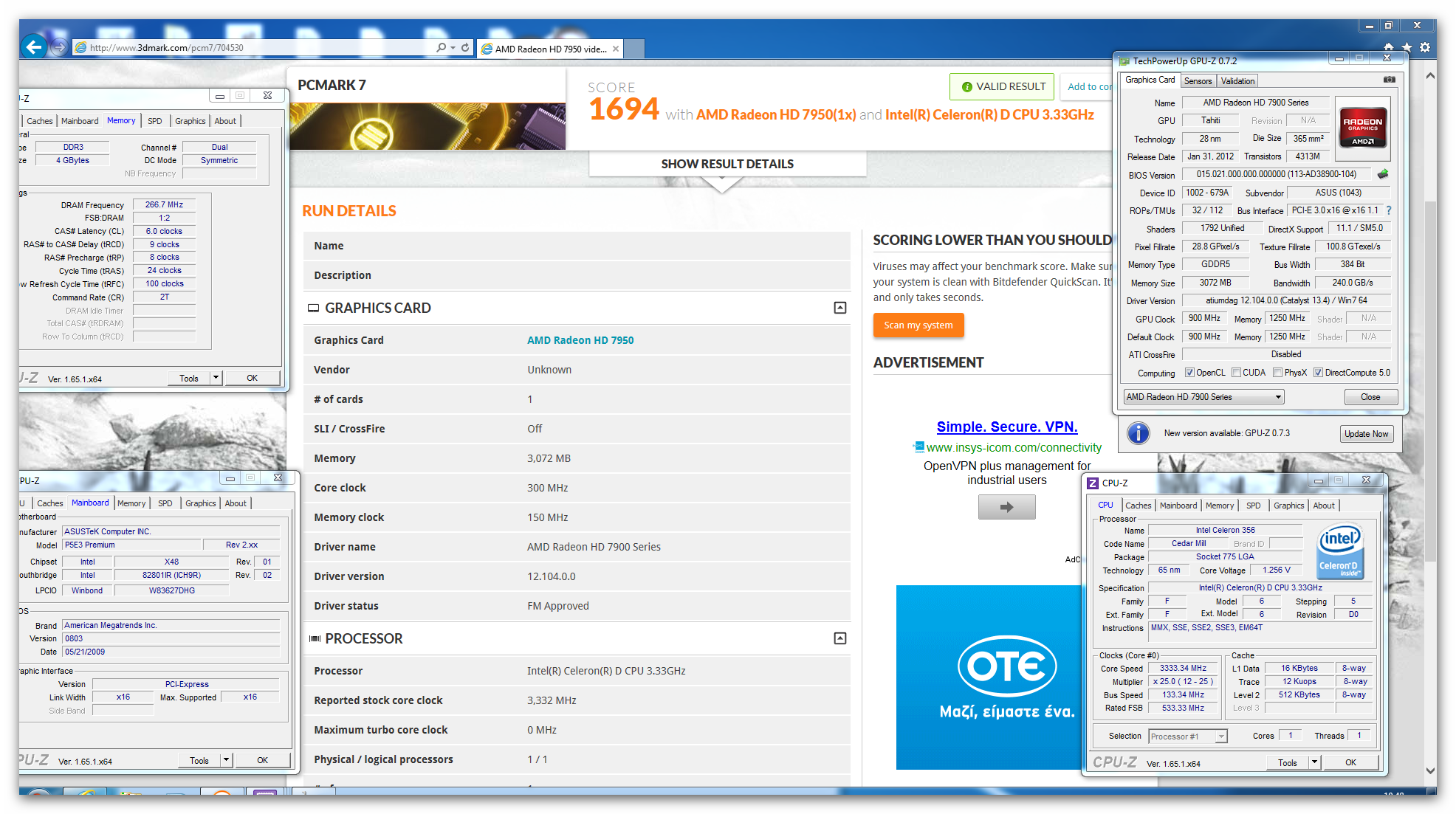Collapse the Processor section

click(839, 638)
